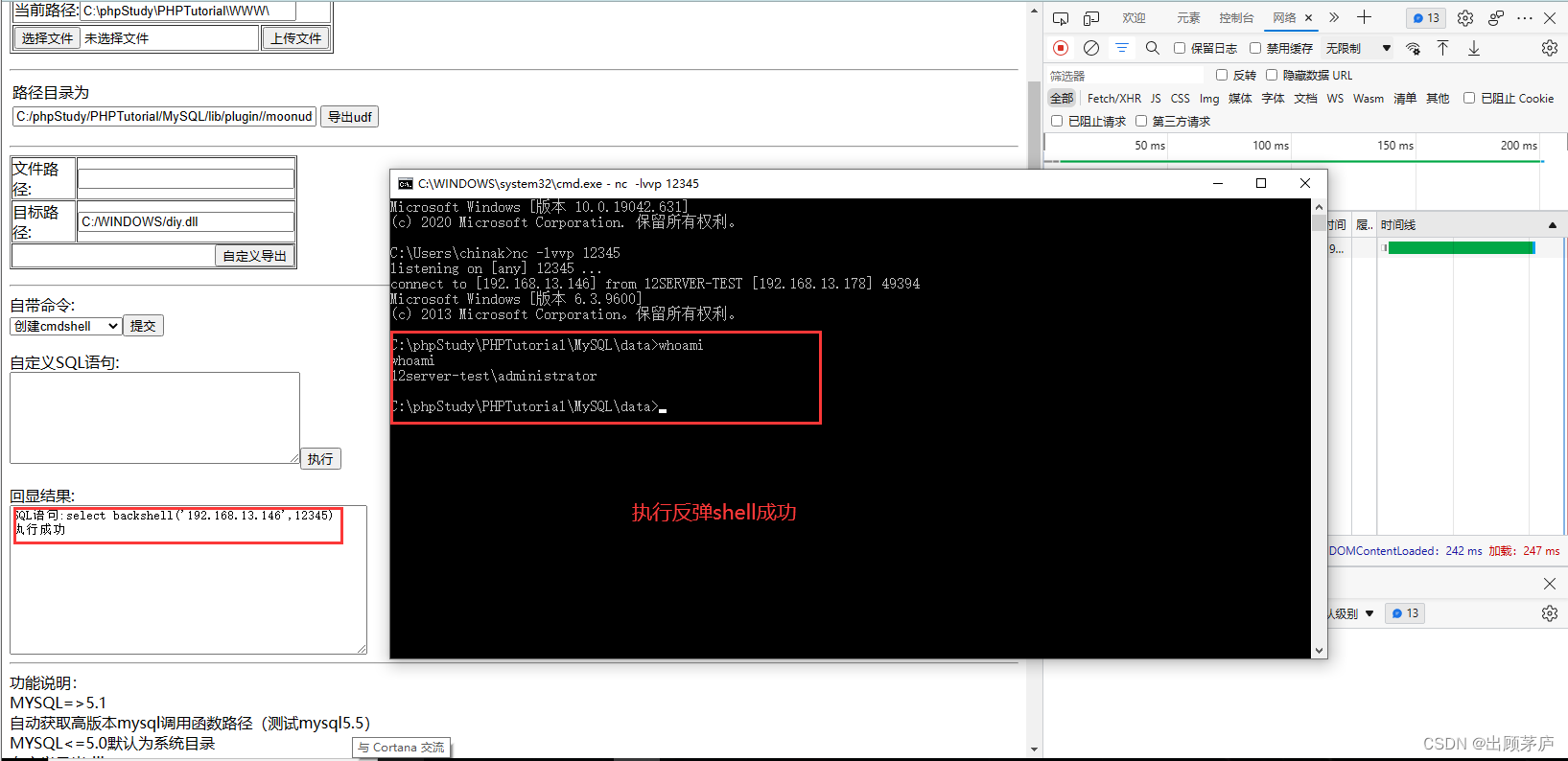Click the 上传文件 button
The image size is (1568, 761).
click(295, 38)
